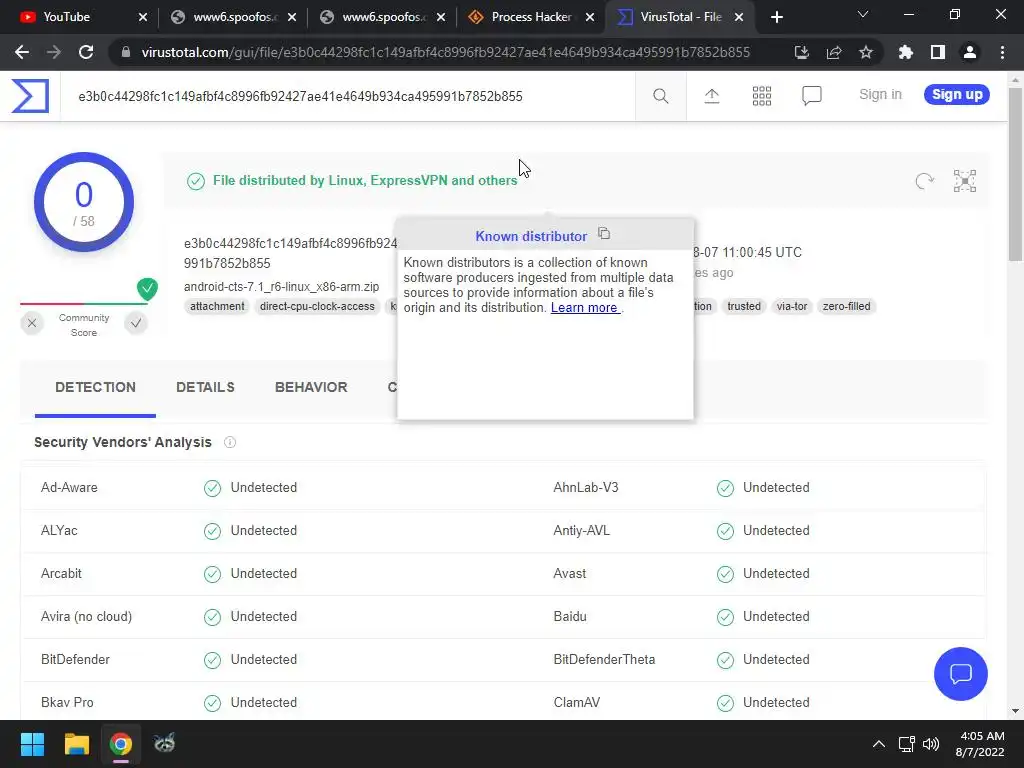The width and height of the screenshot is (1024, 768).
Task: Click the Chrome taskbar icon
Action: pyautogui.click(x=121, y=744)
